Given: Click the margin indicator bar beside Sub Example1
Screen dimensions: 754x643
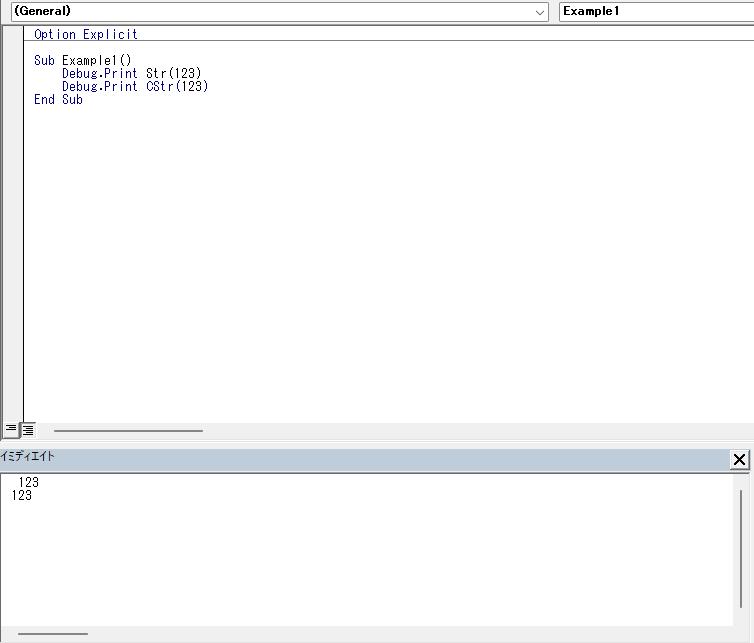Looking at the screenshot, I should (13, 60).
